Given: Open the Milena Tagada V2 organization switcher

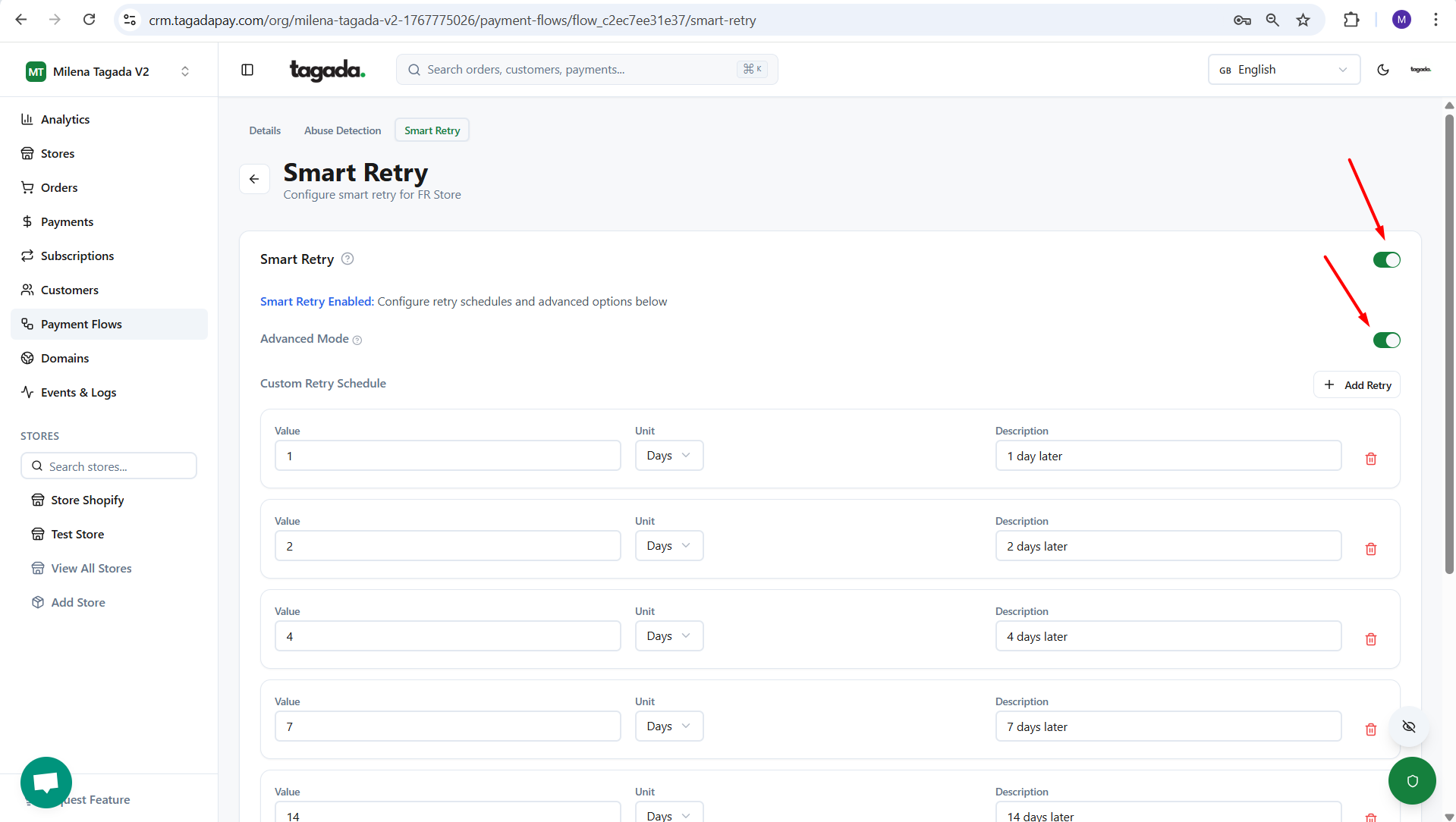Looking at the screenshot, I should point(108,71).
